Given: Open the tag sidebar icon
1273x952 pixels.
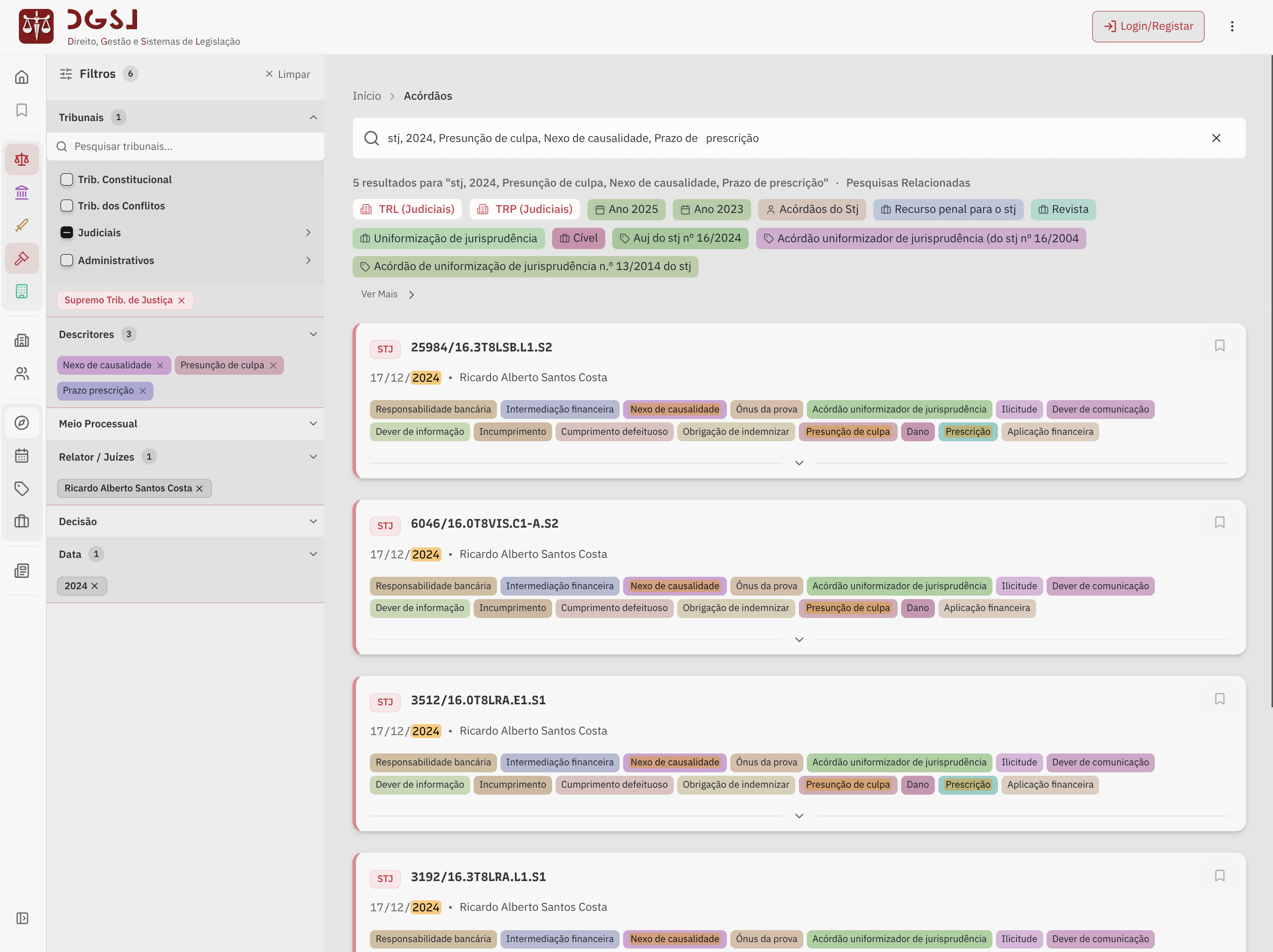Looking at the screenshot, I should pyautogui.click(x=22, y=488).
